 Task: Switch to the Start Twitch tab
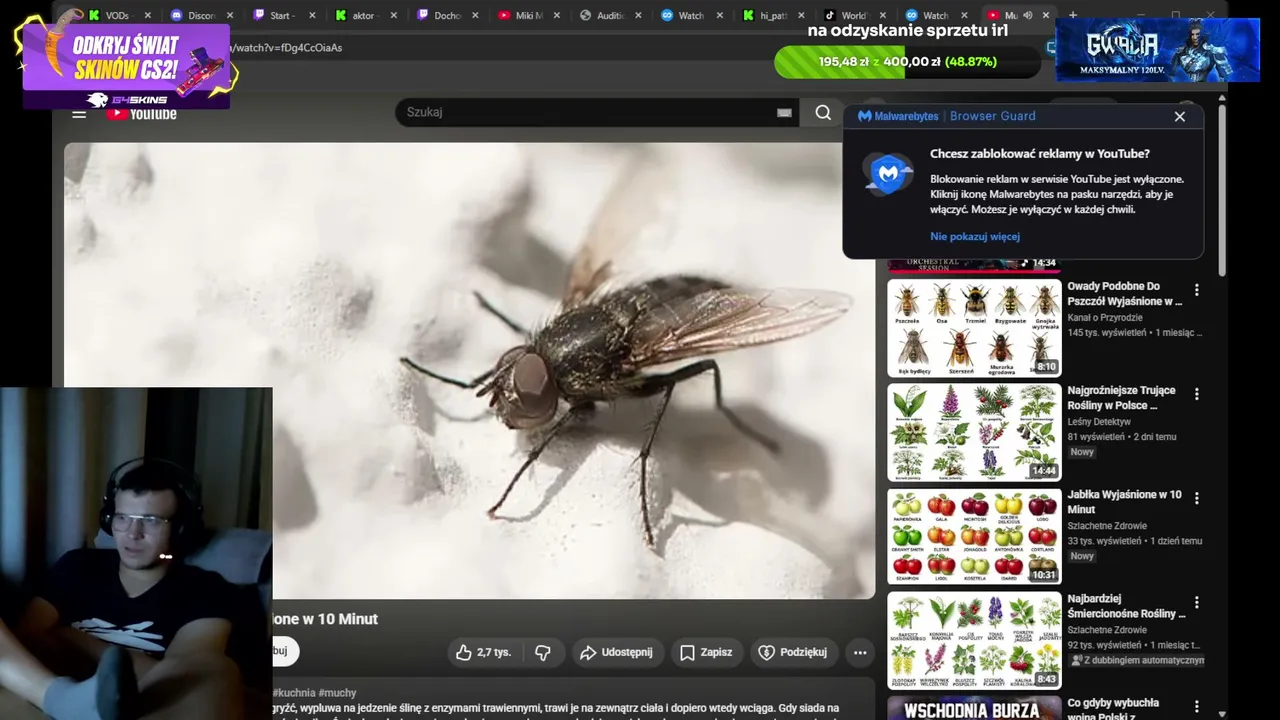(282, 16)
